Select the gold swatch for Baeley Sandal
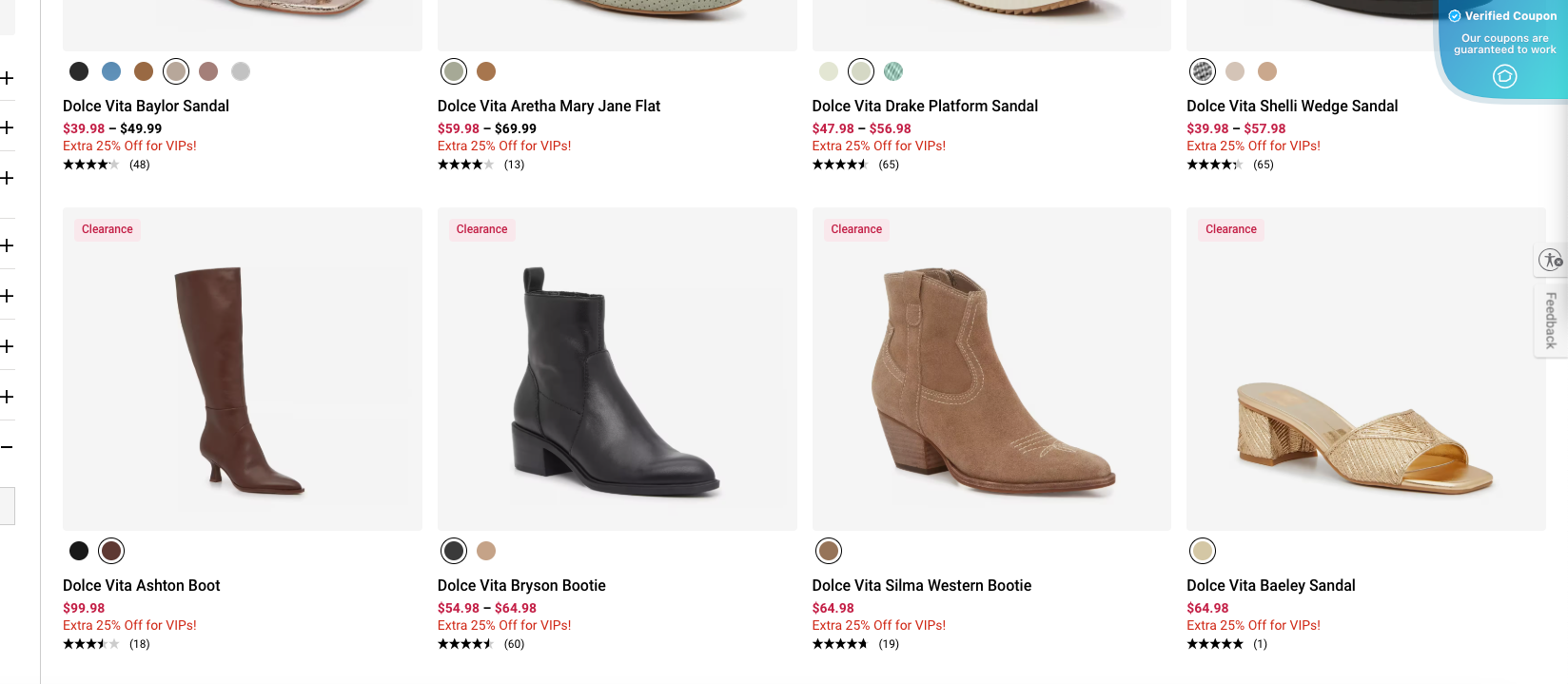 pos(1203,551)
